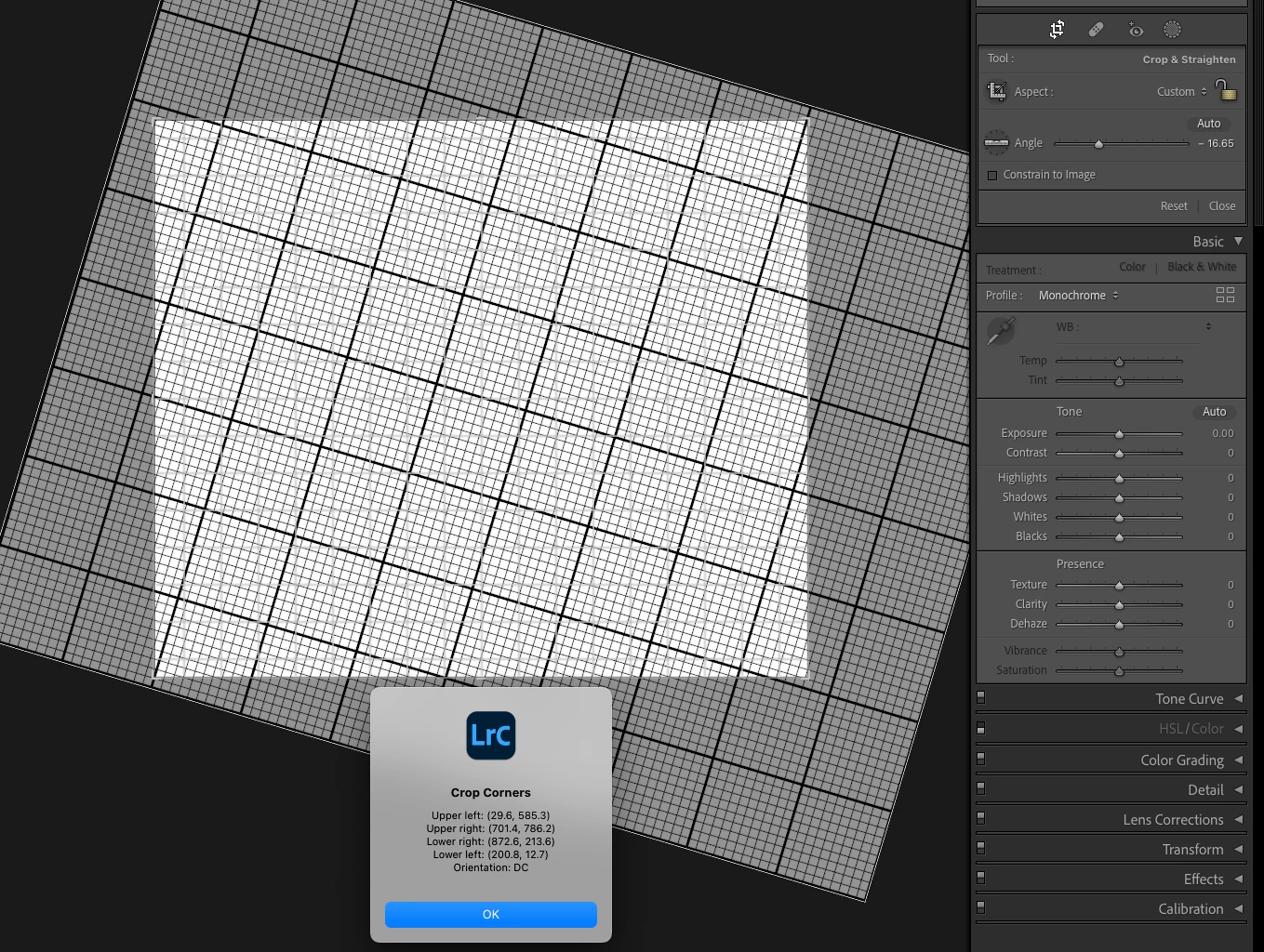Pick the White Balance Selector eyedropper
Viewport: 1264px width, 952px height.
pos(1001,330)
